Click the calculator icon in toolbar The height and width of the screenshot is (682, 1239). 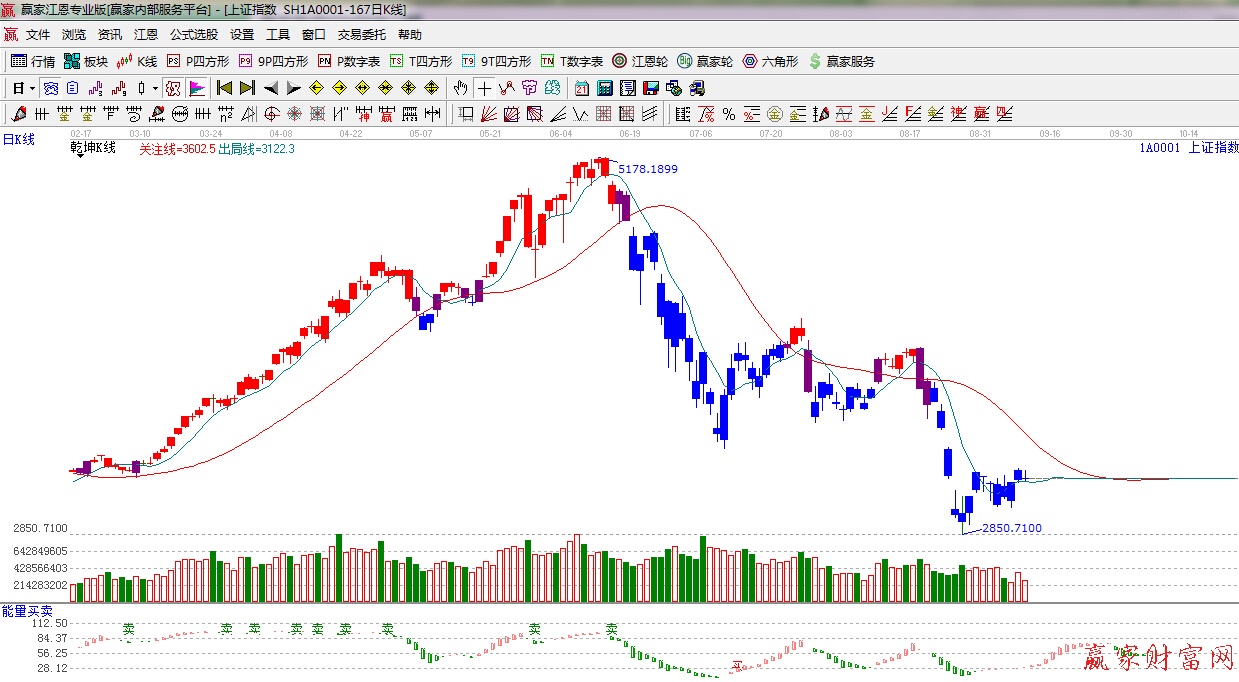[x=604, y=88]
